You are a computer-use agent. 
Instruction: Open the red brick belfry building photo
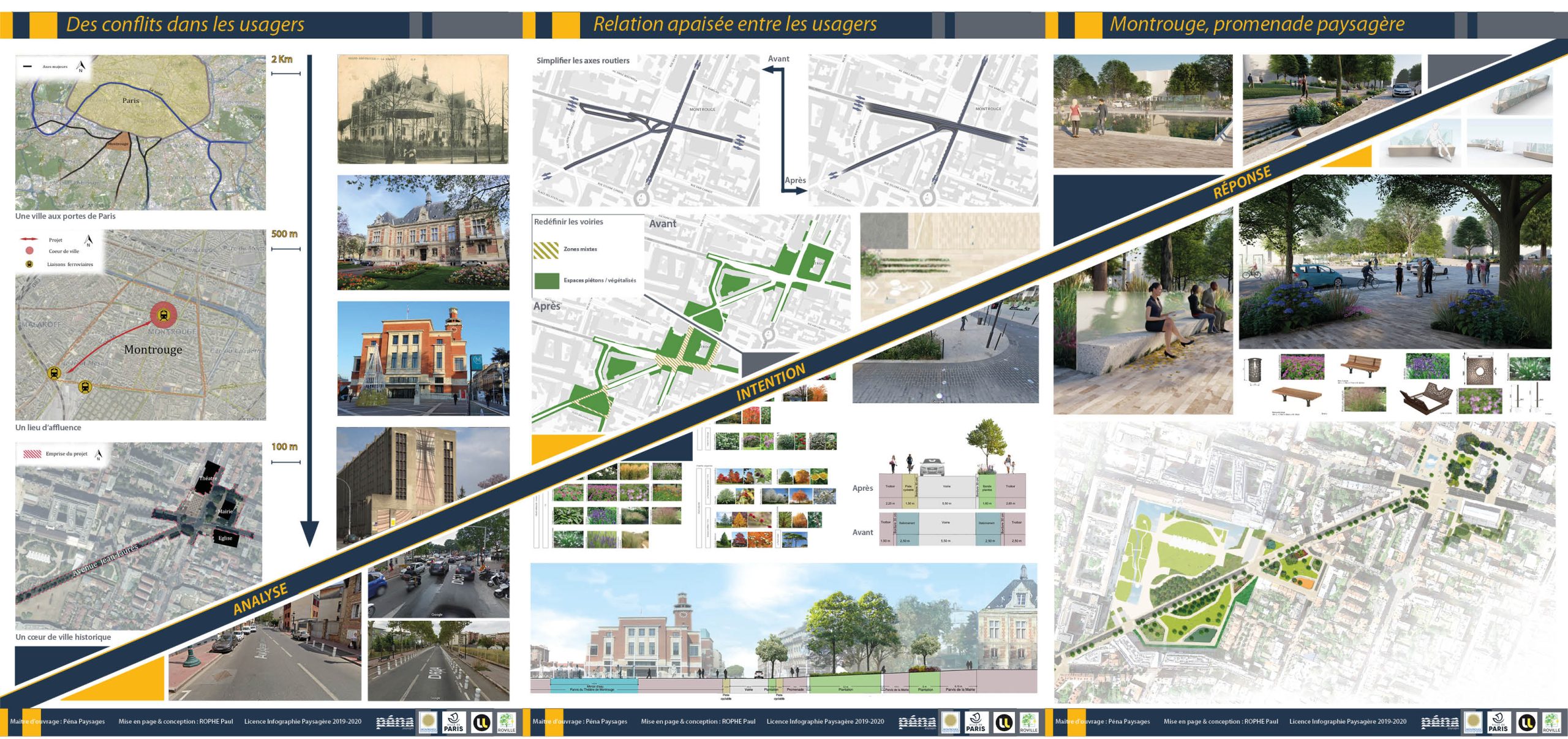[423, 358]
